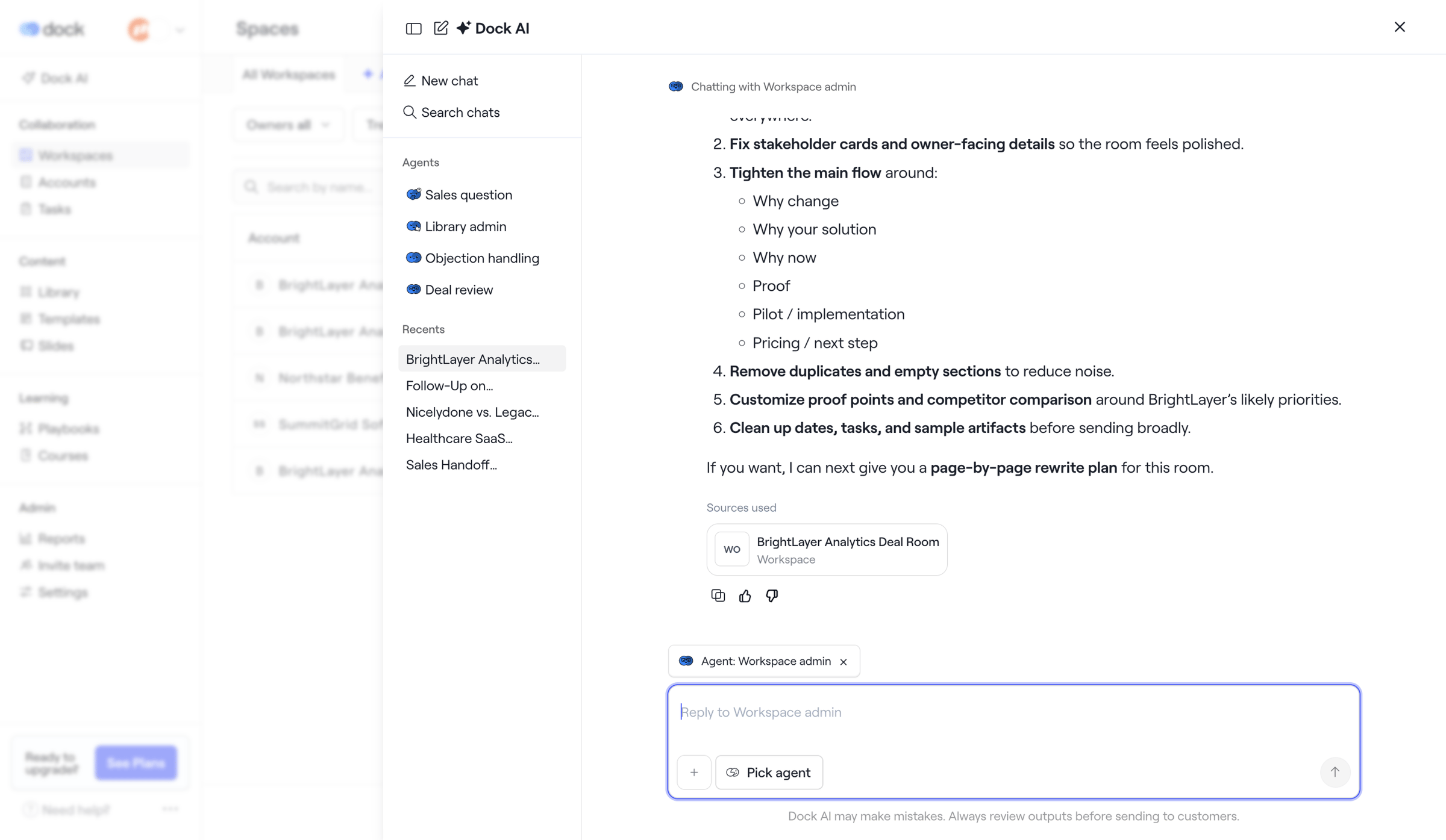
Task: Close the Dock AI panel
Action: pyautogui.click(x=1400, y=27)
